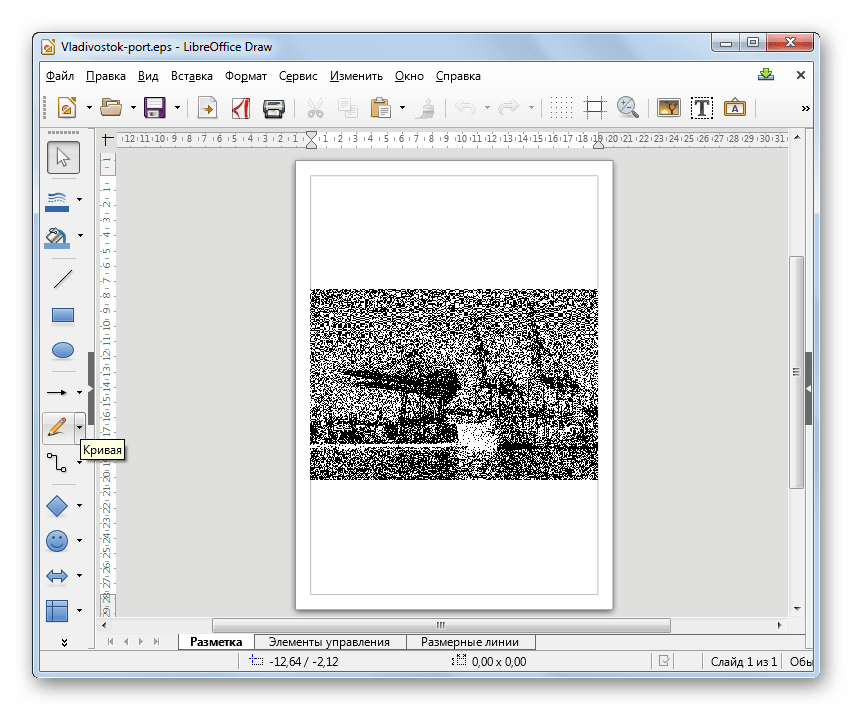
Task: Click the horizontal scrollbar thumb
Action: [440, 625]
